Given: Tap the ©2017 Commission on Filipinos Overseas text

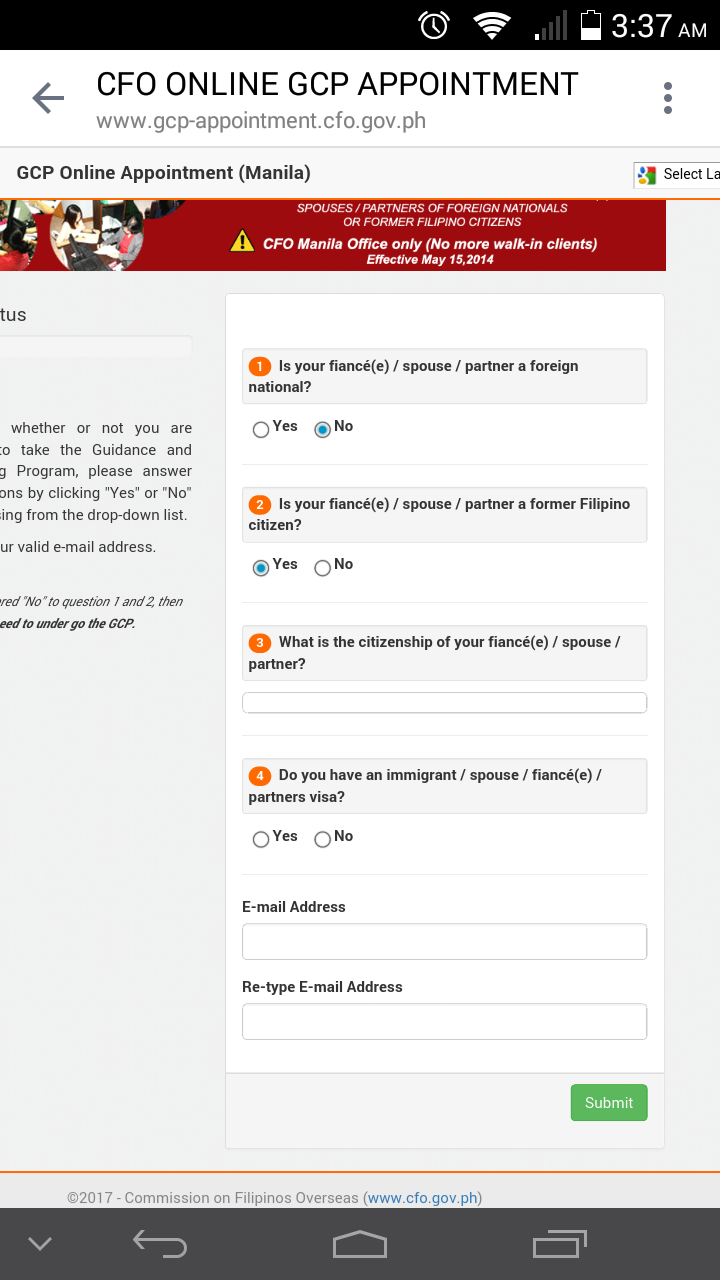Looking at the screenshot, I should pos(213,1198).
